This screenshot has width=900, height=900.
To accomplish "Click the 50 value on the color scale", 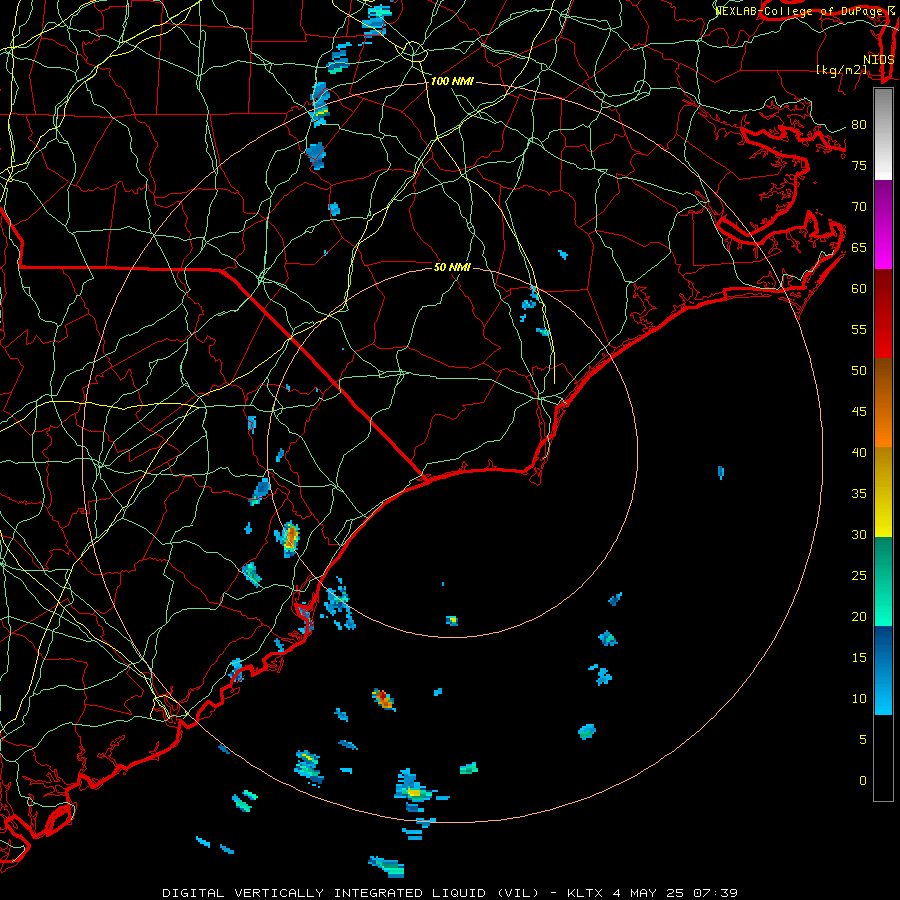I will coord(859,371).
